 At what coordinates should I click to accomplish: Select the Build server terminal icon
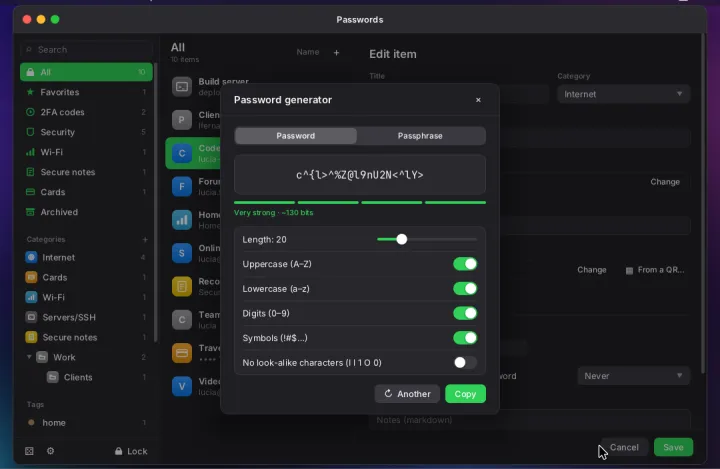pos(182,86)
